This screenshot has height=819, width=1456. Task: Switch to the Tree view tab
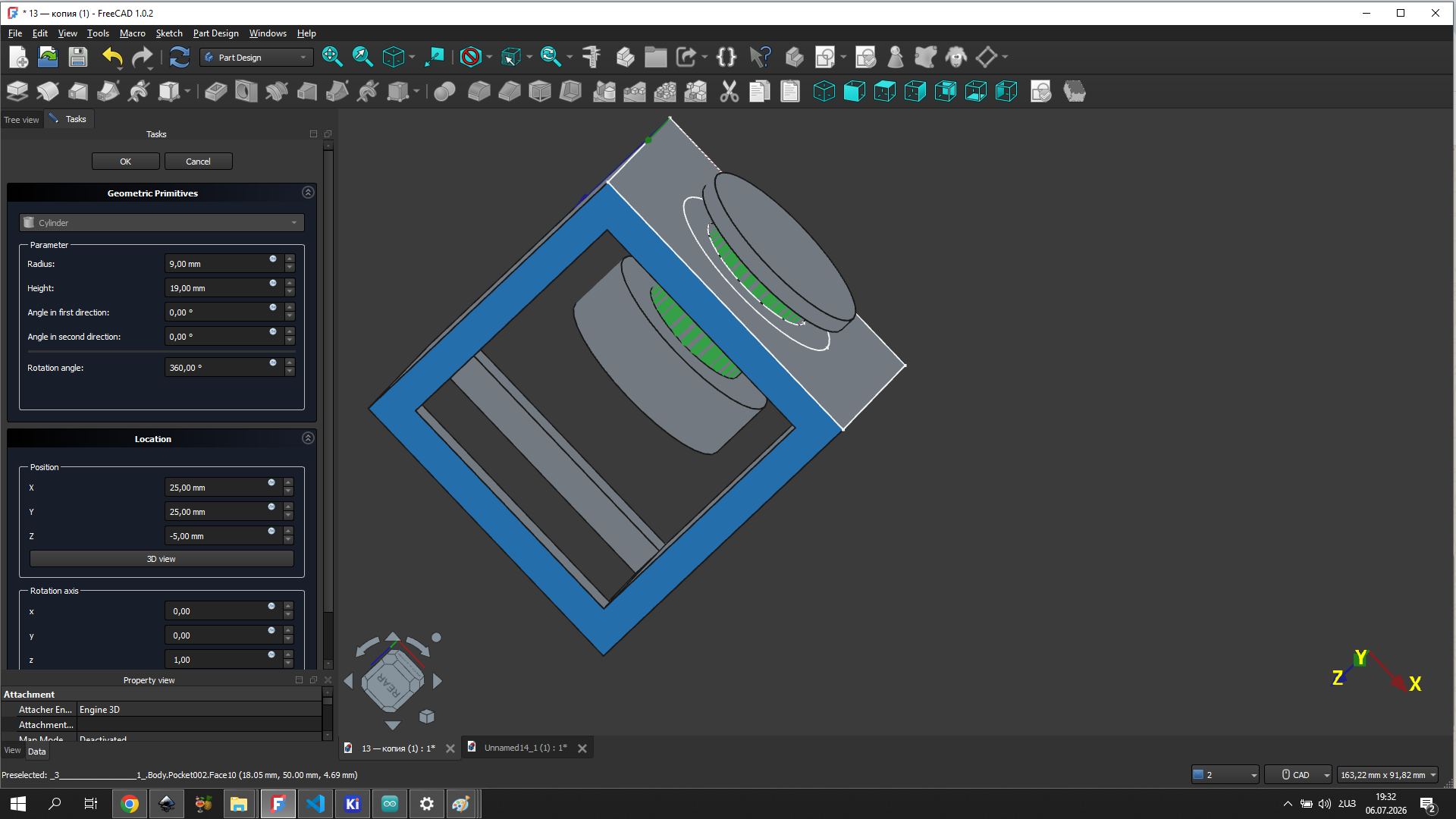click(x=21, y=120)
